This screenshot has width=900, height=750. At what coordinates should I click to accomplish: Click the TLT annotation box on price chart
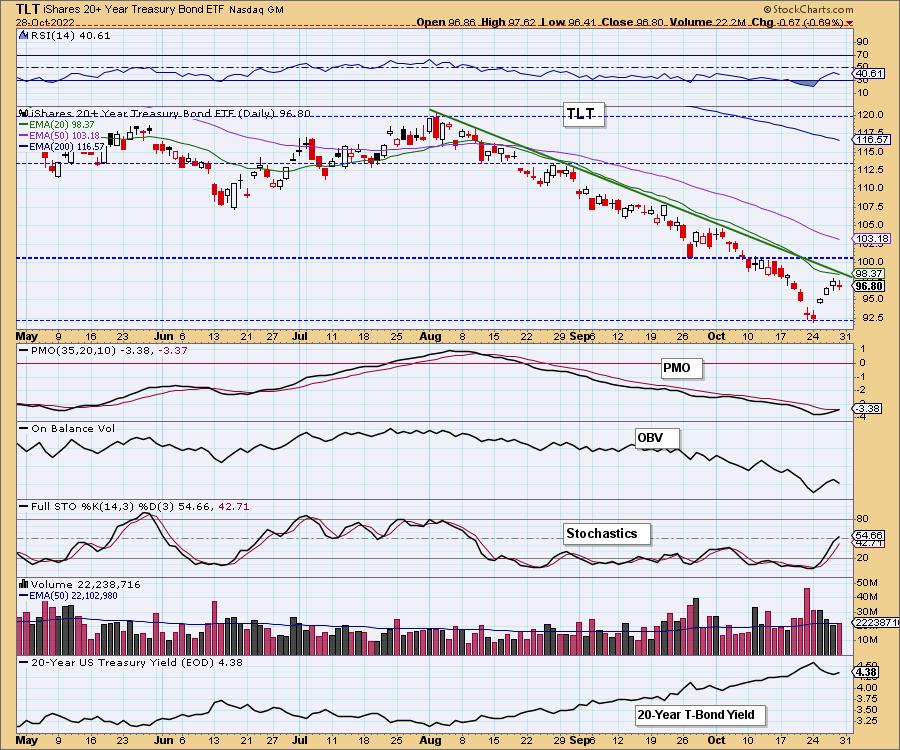(x=584, y=114)
